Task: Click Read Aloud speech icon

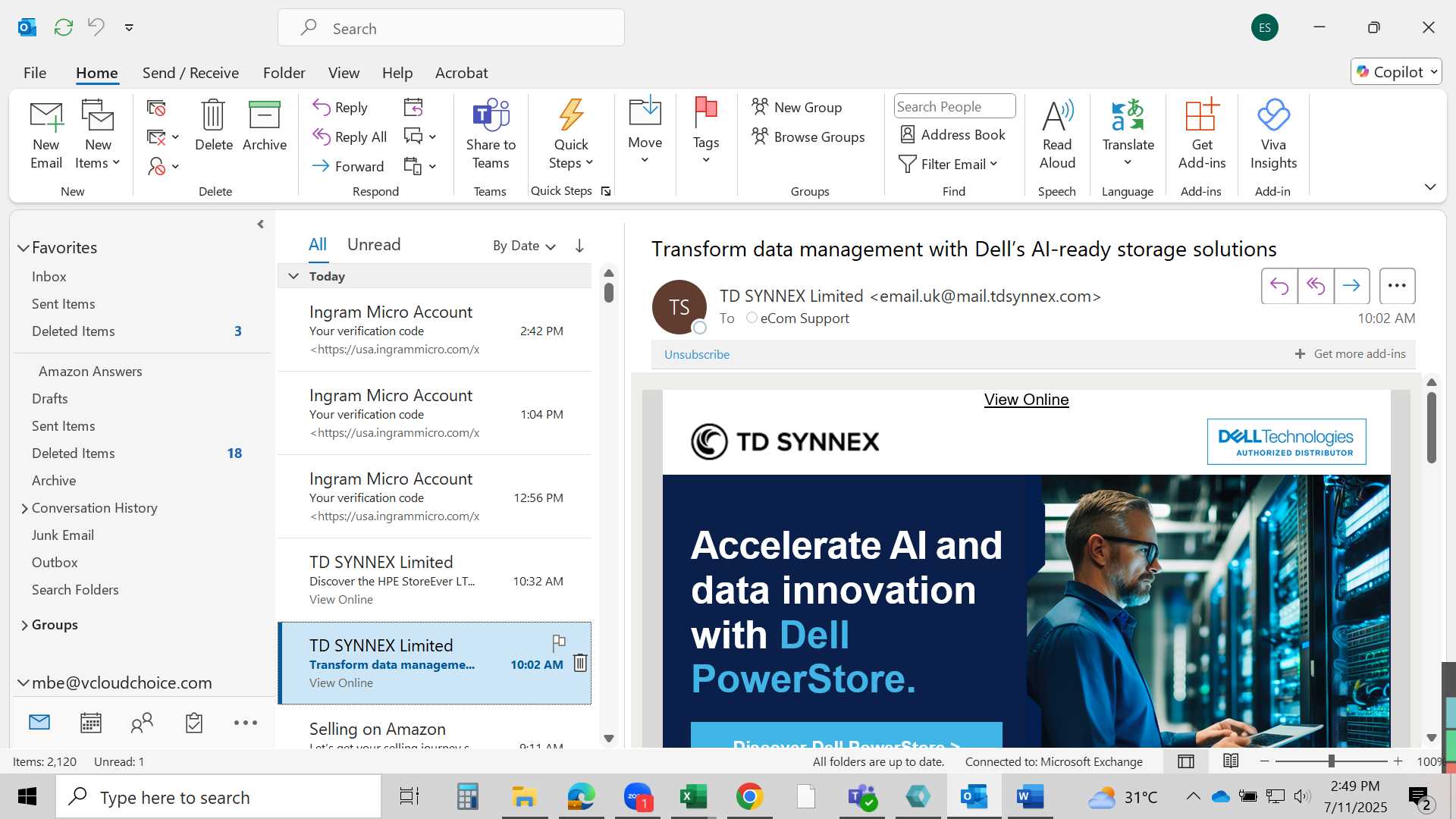Action: tap(1057, 135)
